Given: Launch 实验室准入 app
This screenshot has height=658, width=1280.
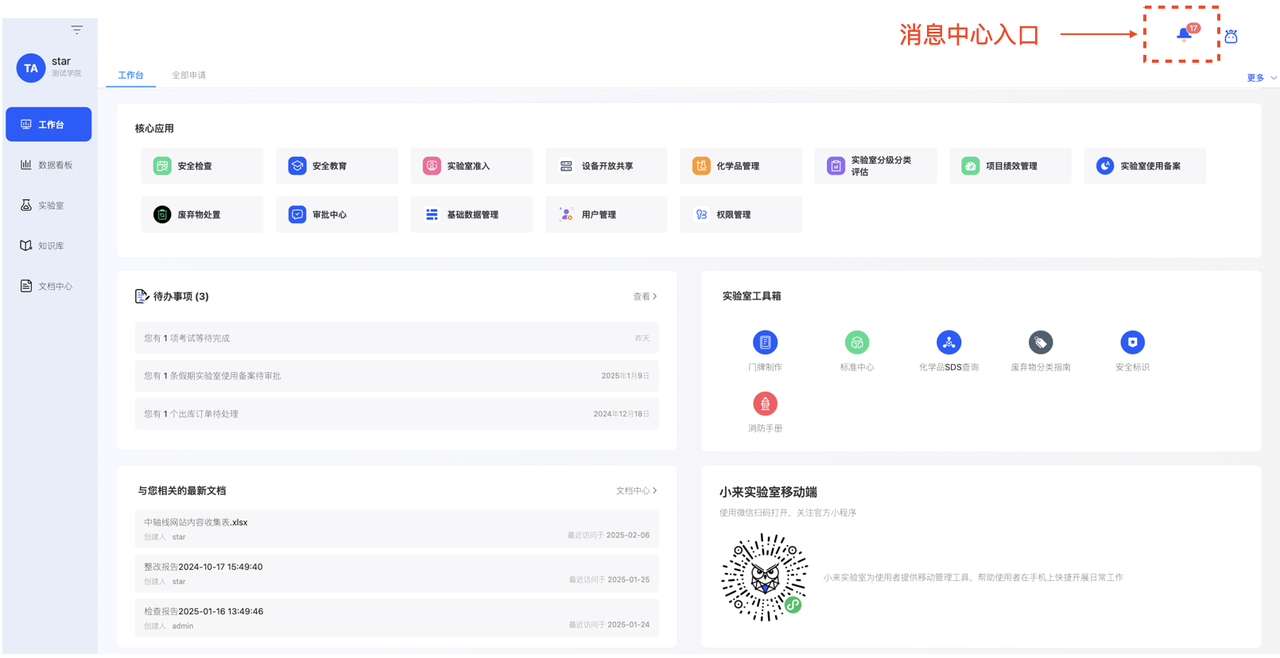Looking at the screenshot, I should coord(471,166).
